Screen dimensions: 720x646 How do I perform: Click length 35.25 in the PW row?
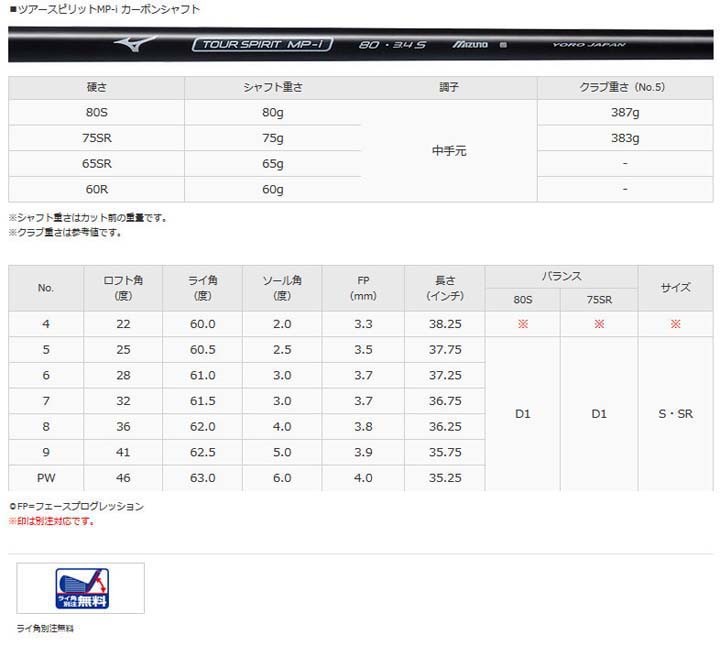445,478
